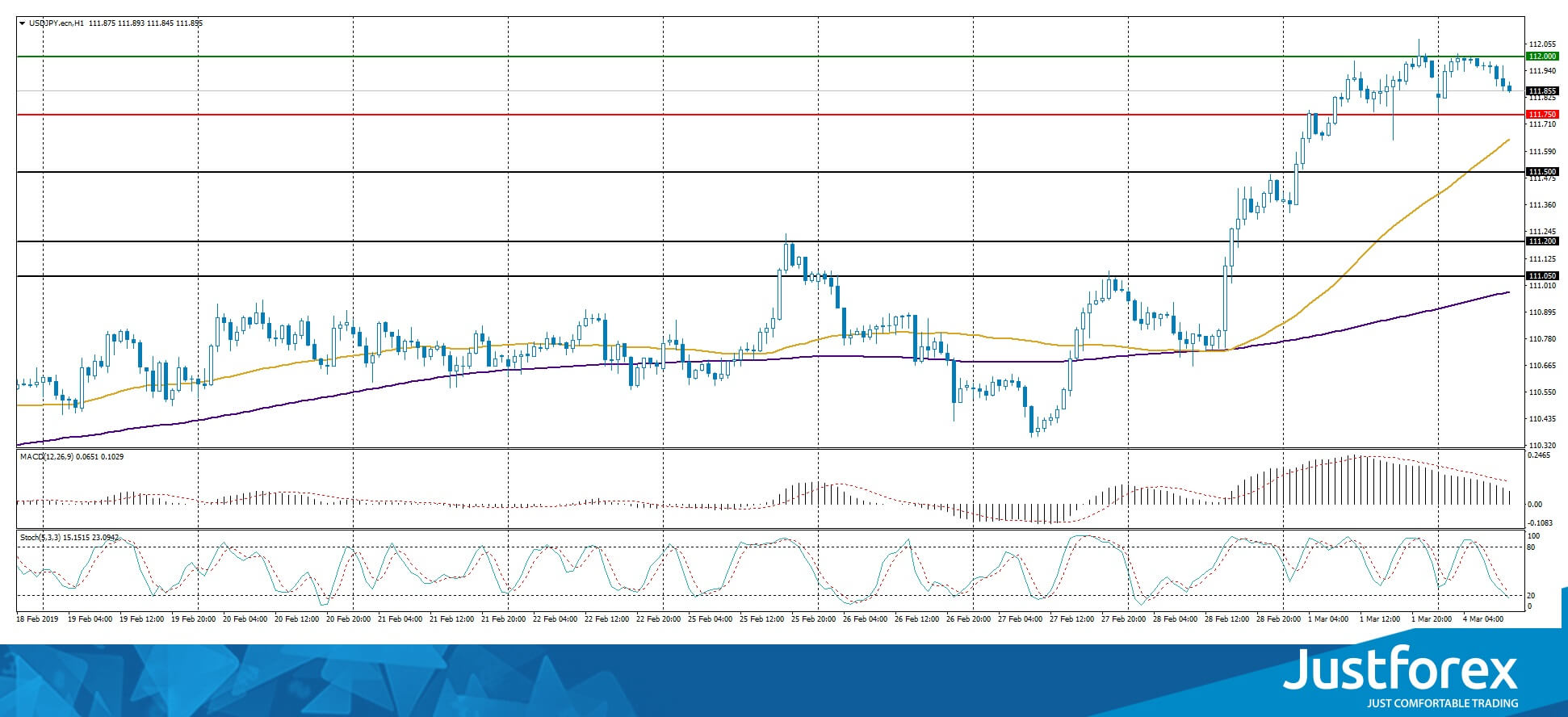The height and width of the screenshot is (717, 1568).
Task: Select the black 111.050 level tag
Action: click(x=1542, y=276)
